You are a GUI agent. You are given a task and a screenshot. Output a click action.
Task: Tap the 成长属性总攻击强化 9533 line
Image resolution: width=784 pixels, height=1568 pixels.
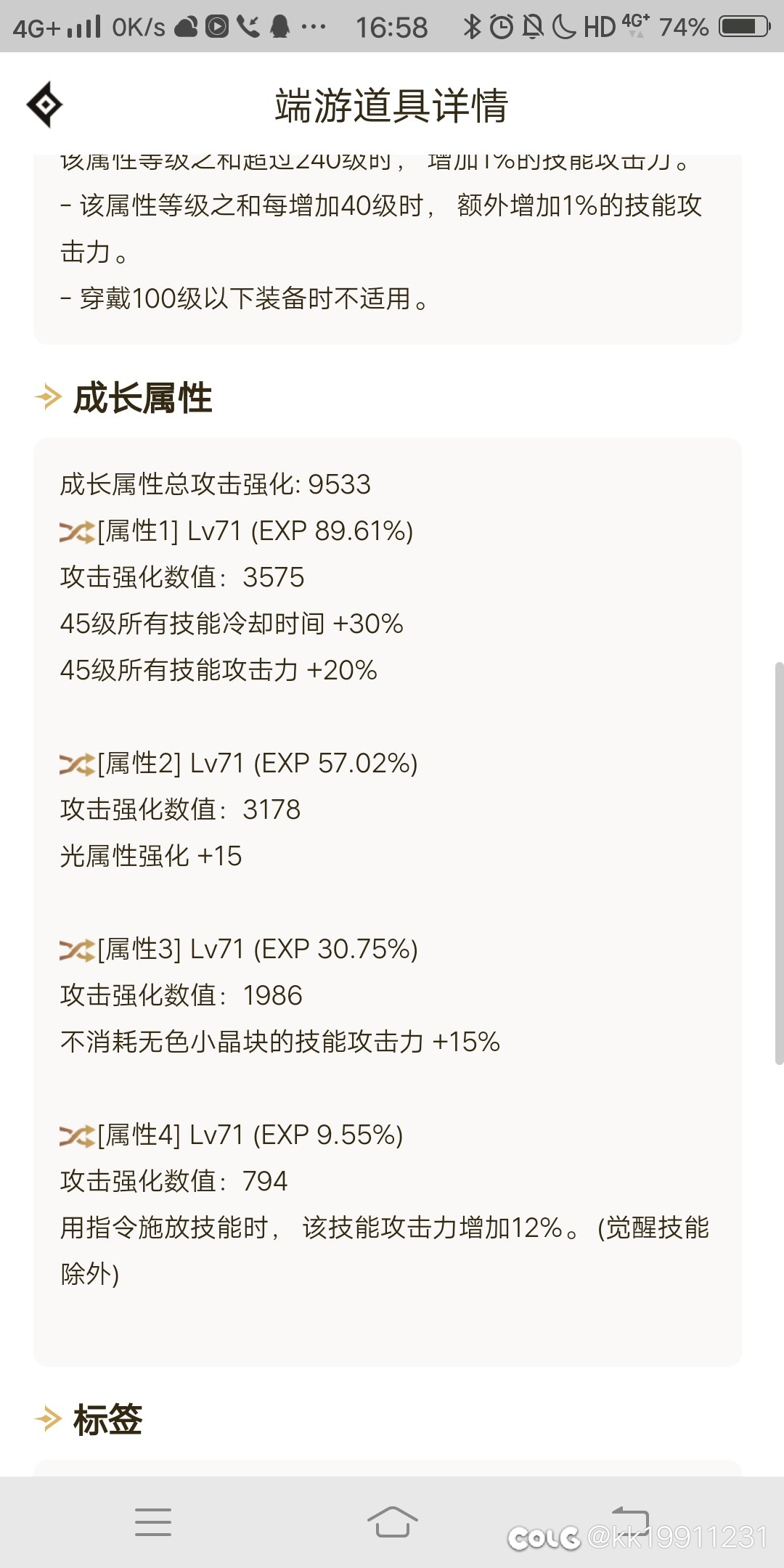click(x=216, y=484)
